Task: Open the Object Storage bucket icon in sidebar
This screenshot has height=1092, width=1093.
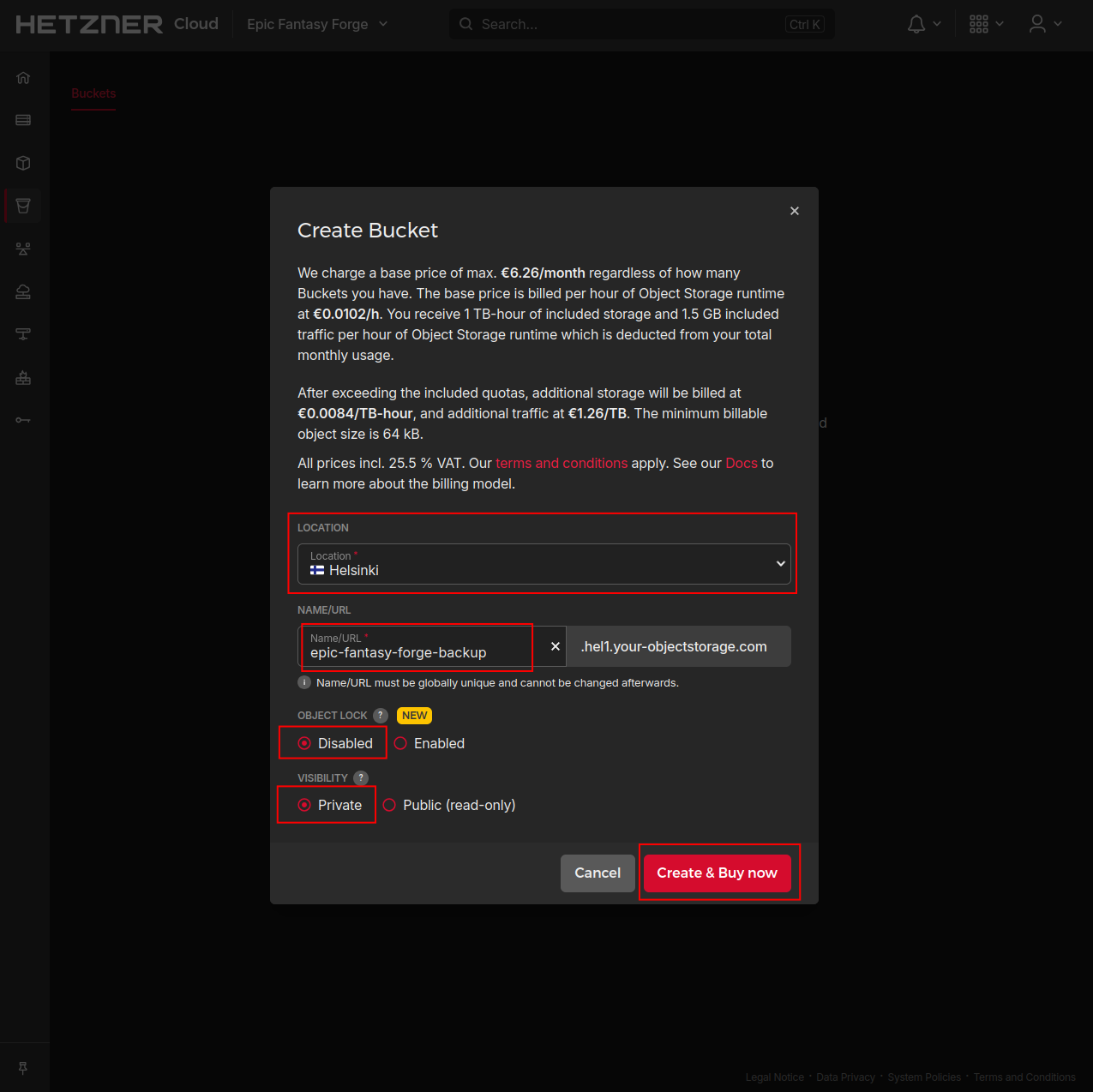Action: tap(23, 206)
